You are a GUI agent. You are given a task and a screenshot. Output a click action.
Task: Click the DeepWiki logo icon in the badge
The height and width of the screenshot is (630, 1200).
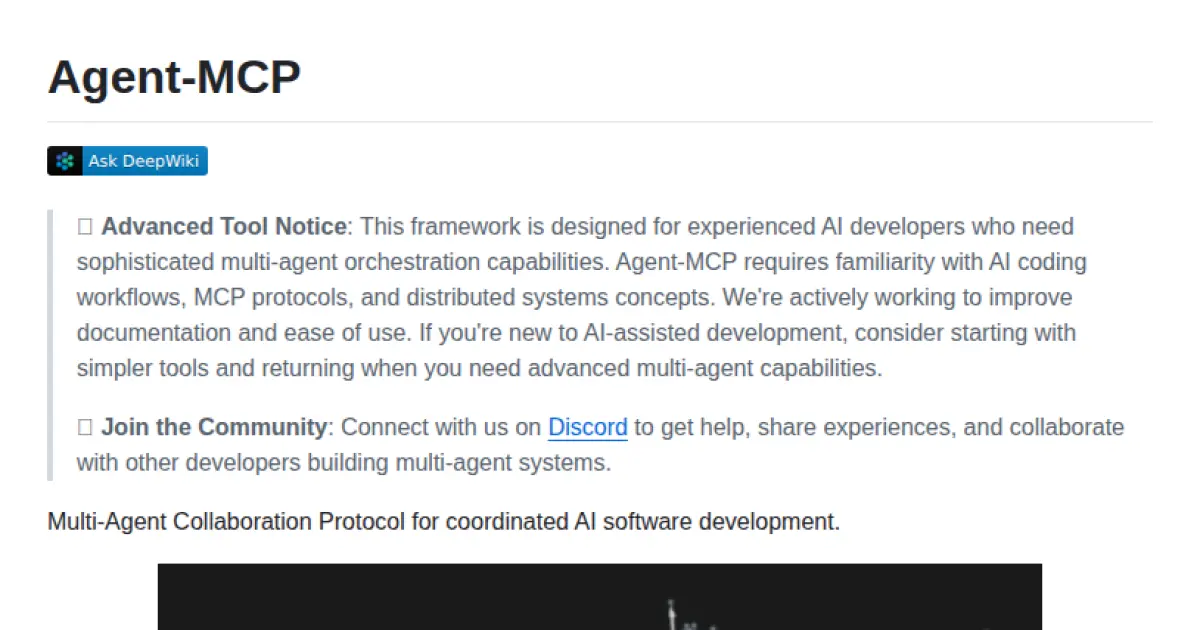(65, 161)
